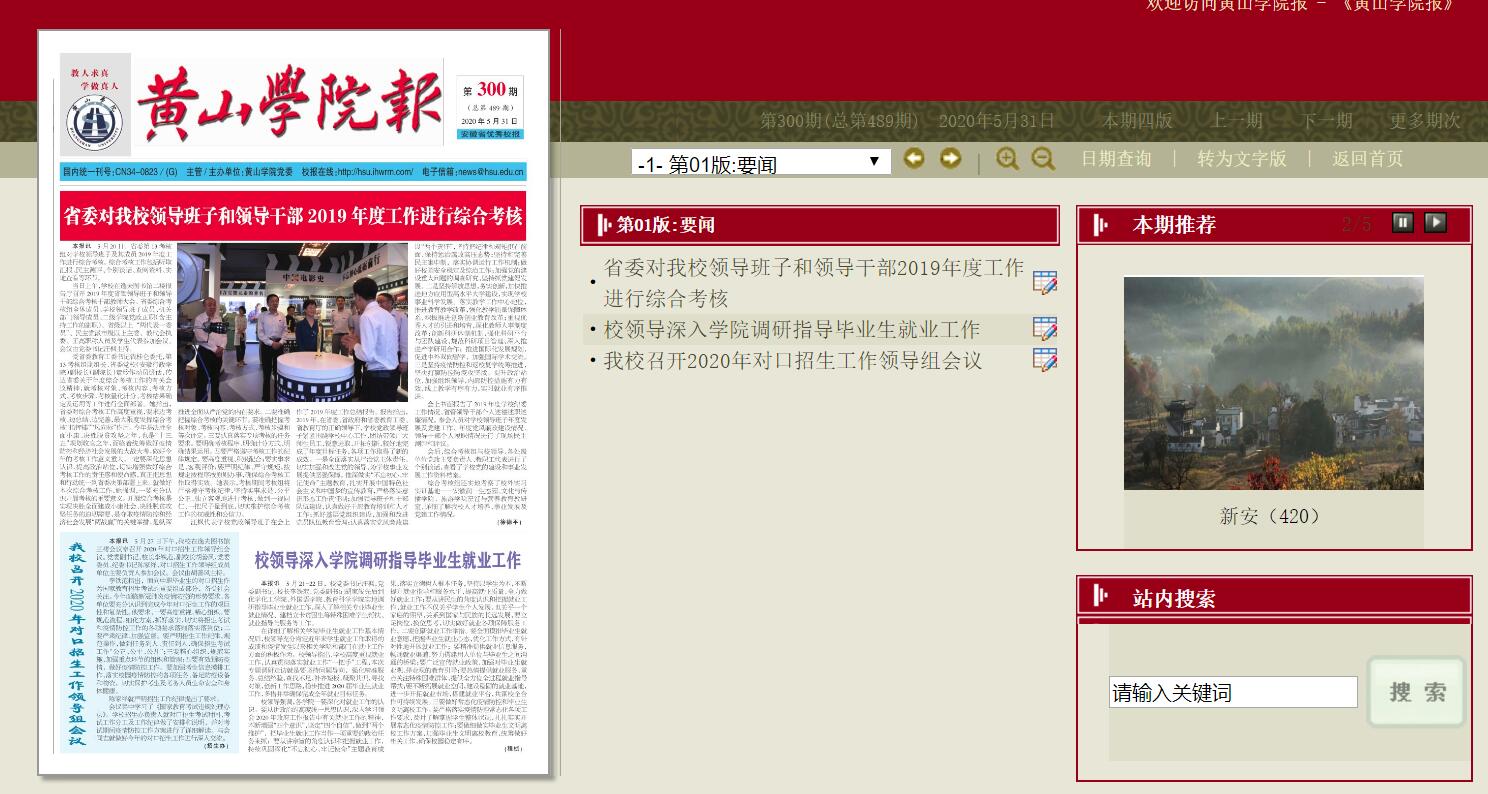
Task: Go to 下一期 issue
Action: pos(1327,121)
